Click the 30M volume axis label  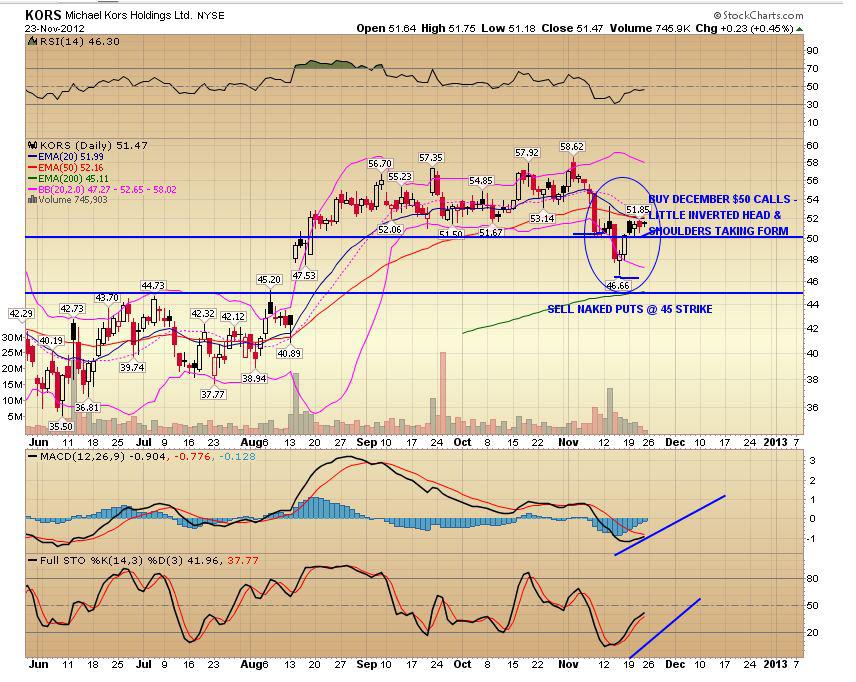(x=12, y=337)
